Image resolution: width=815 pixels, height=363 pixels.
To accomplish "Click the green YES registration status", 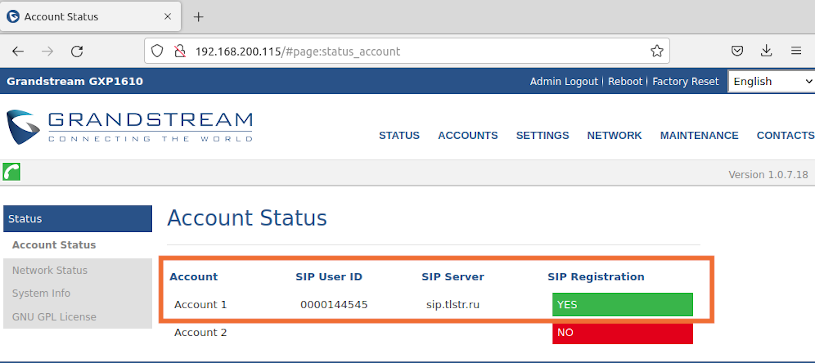I will pos(622,304).
